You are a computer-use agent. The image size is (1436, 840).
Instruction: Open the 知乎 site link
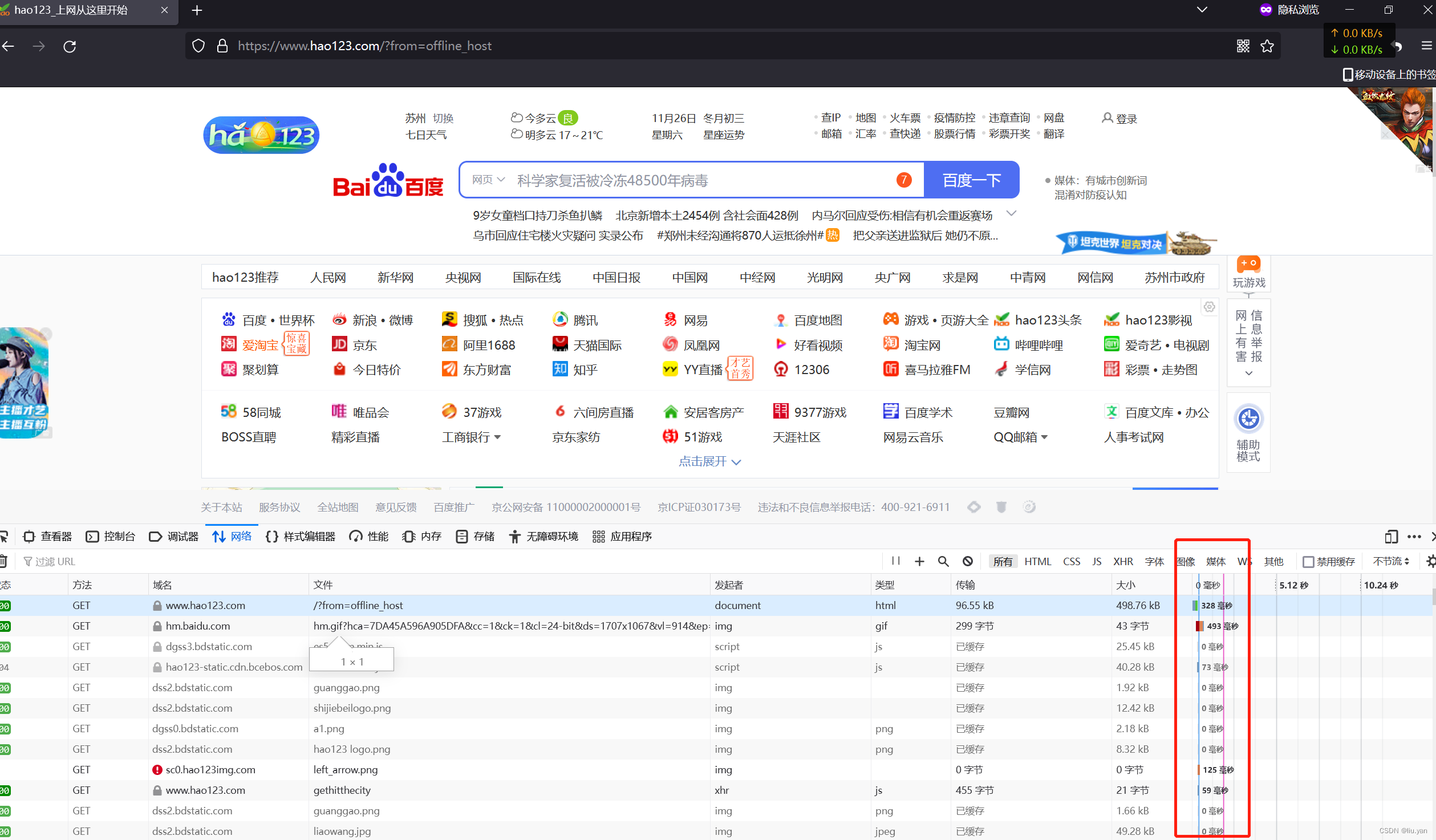click(x=585, y=370)
